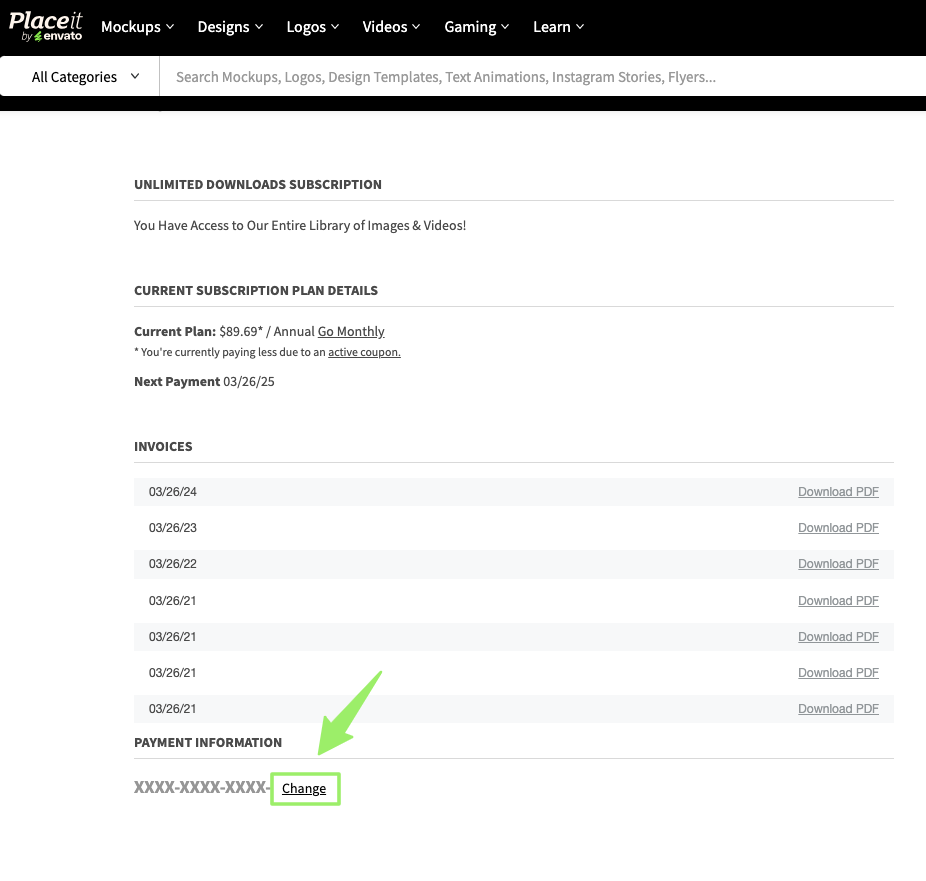Click the Current Plan price $89.69

pyautogui.click(x=241, y=331)
